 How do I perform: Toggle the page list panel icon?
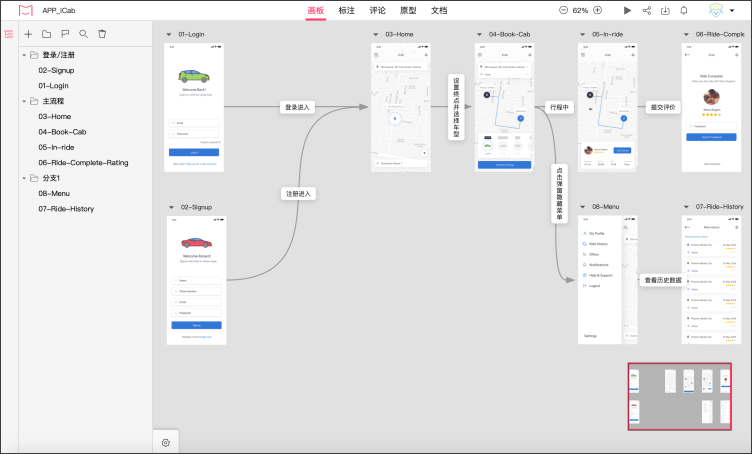point(9,34)
